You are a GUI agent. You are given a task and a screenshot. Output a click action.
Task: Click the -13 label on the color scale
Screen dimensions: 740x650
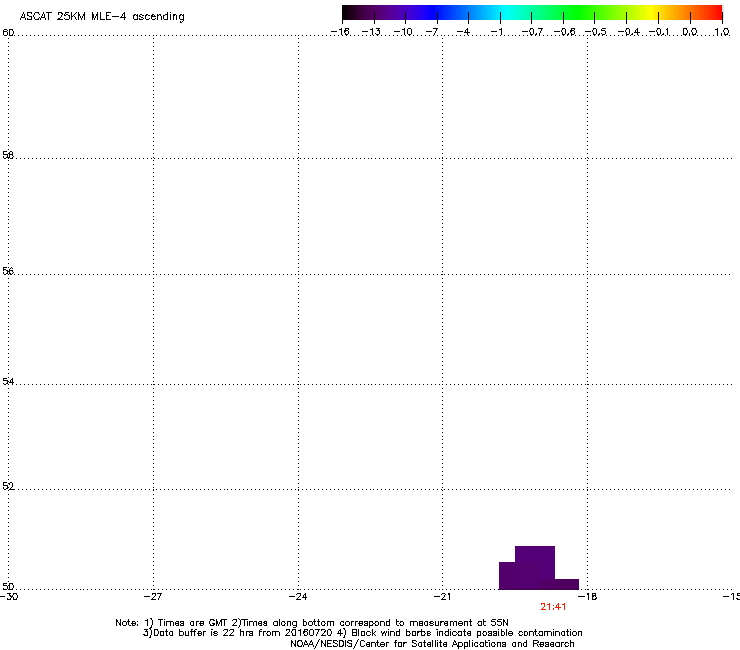[x=371, y=32]
